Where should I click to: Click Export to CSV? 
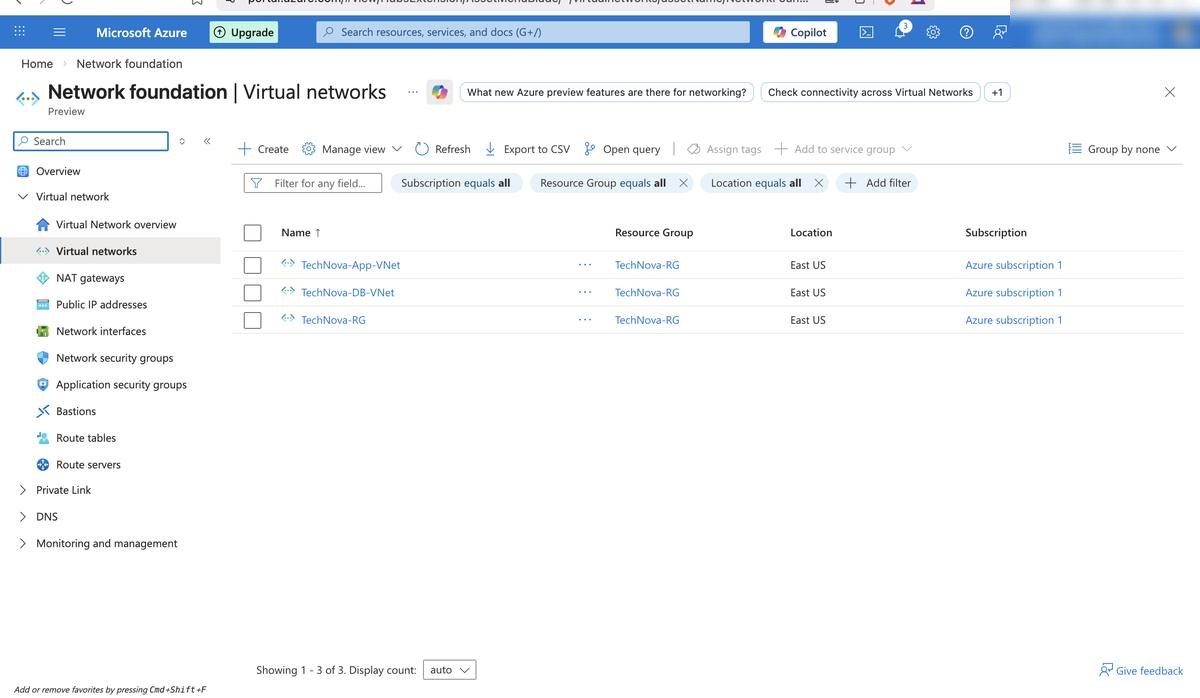527,149
